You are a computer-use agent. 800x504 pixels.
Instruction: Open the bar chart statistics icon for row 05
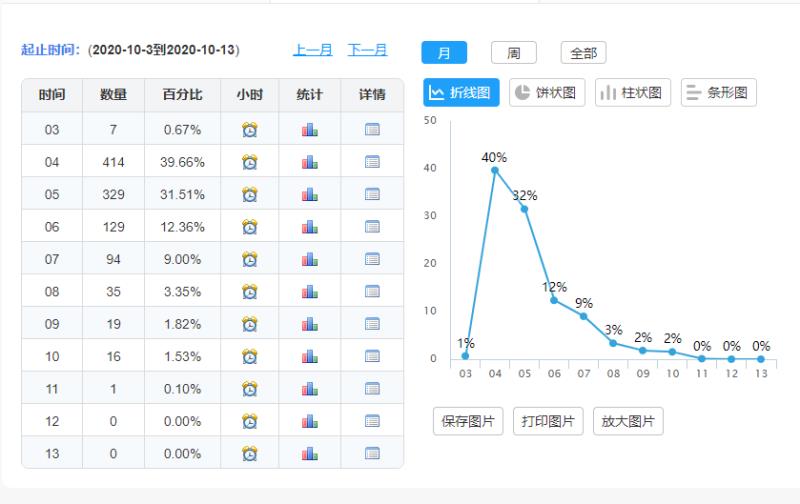(x=309, y=194)
